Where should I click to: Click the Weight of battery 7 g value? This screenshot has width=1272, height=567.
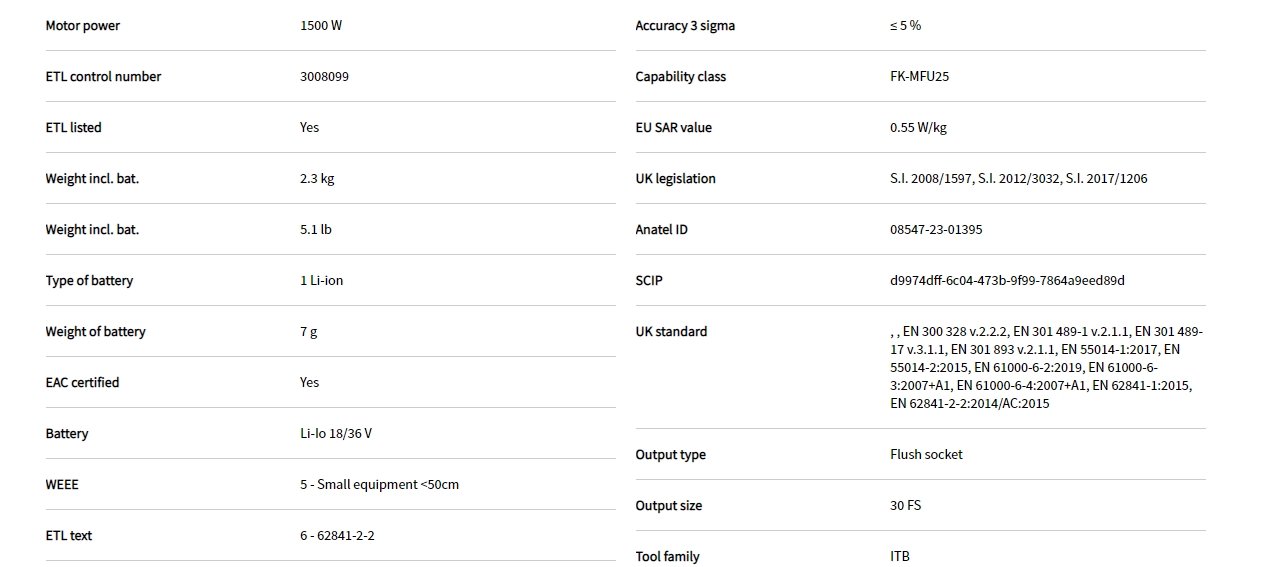[308, 332]
